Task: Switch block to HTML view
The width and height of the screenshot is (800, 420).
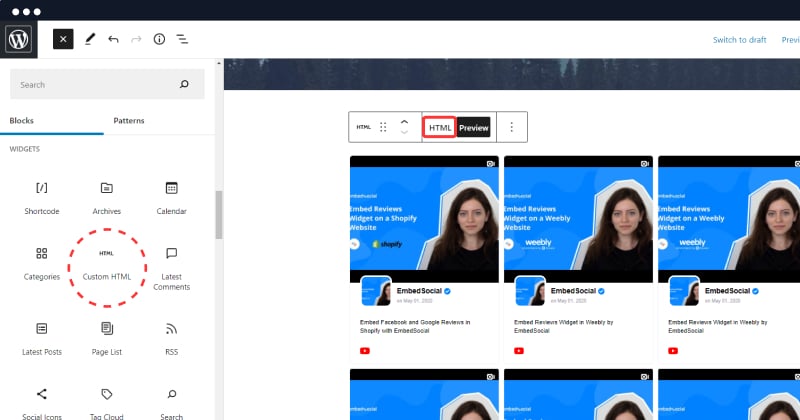Action: coord(440,128)
